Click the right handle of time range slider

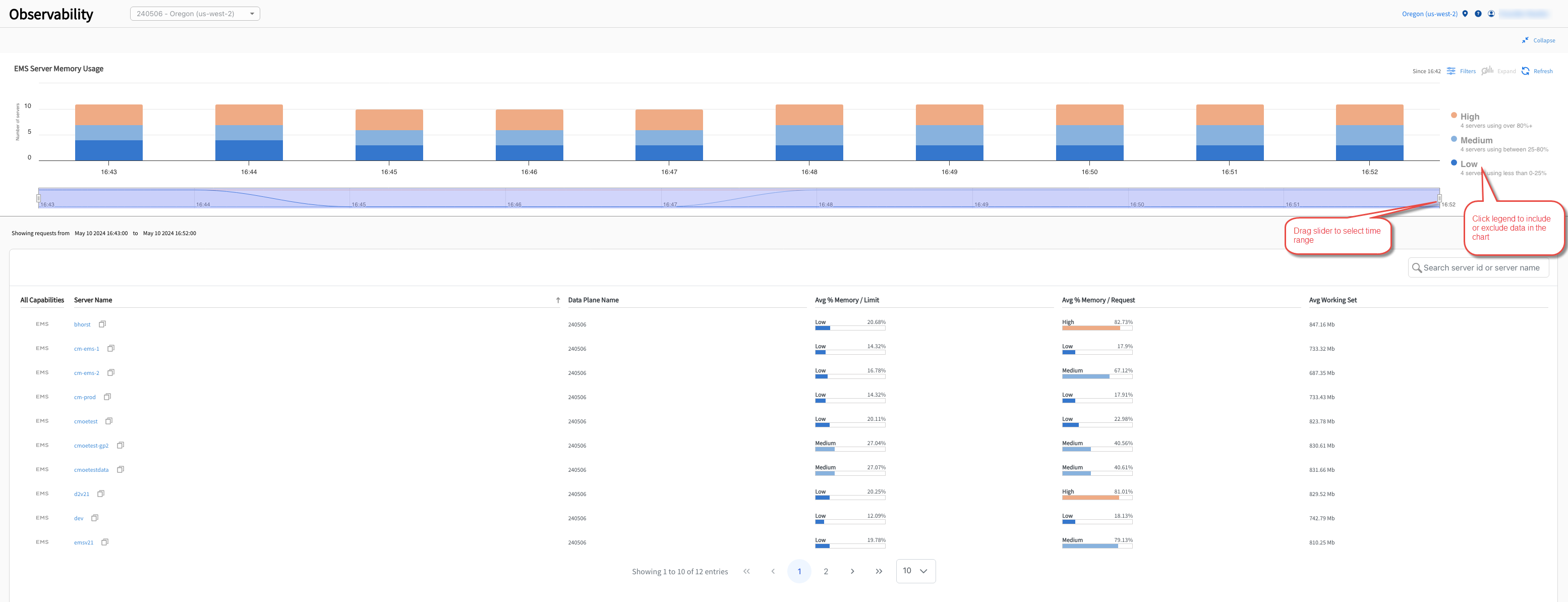(1439, 198)
